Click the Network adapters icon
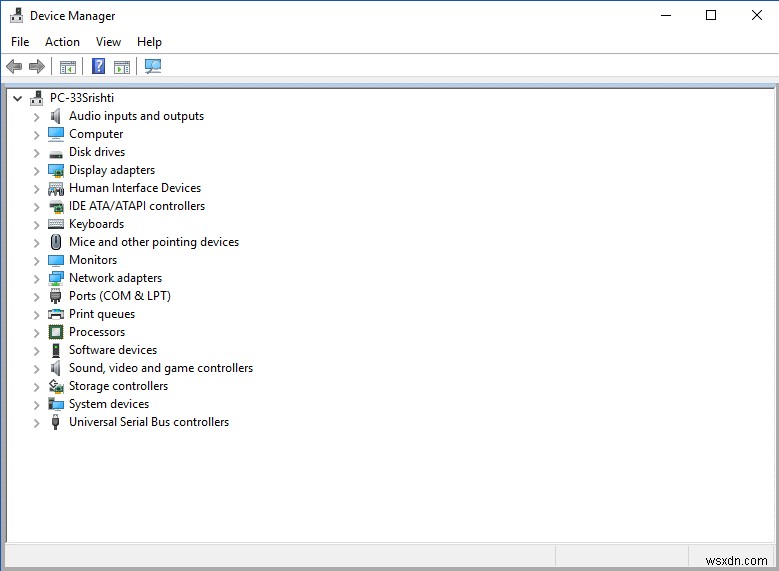This screenshot has width=779, height=571. [56, 278]
